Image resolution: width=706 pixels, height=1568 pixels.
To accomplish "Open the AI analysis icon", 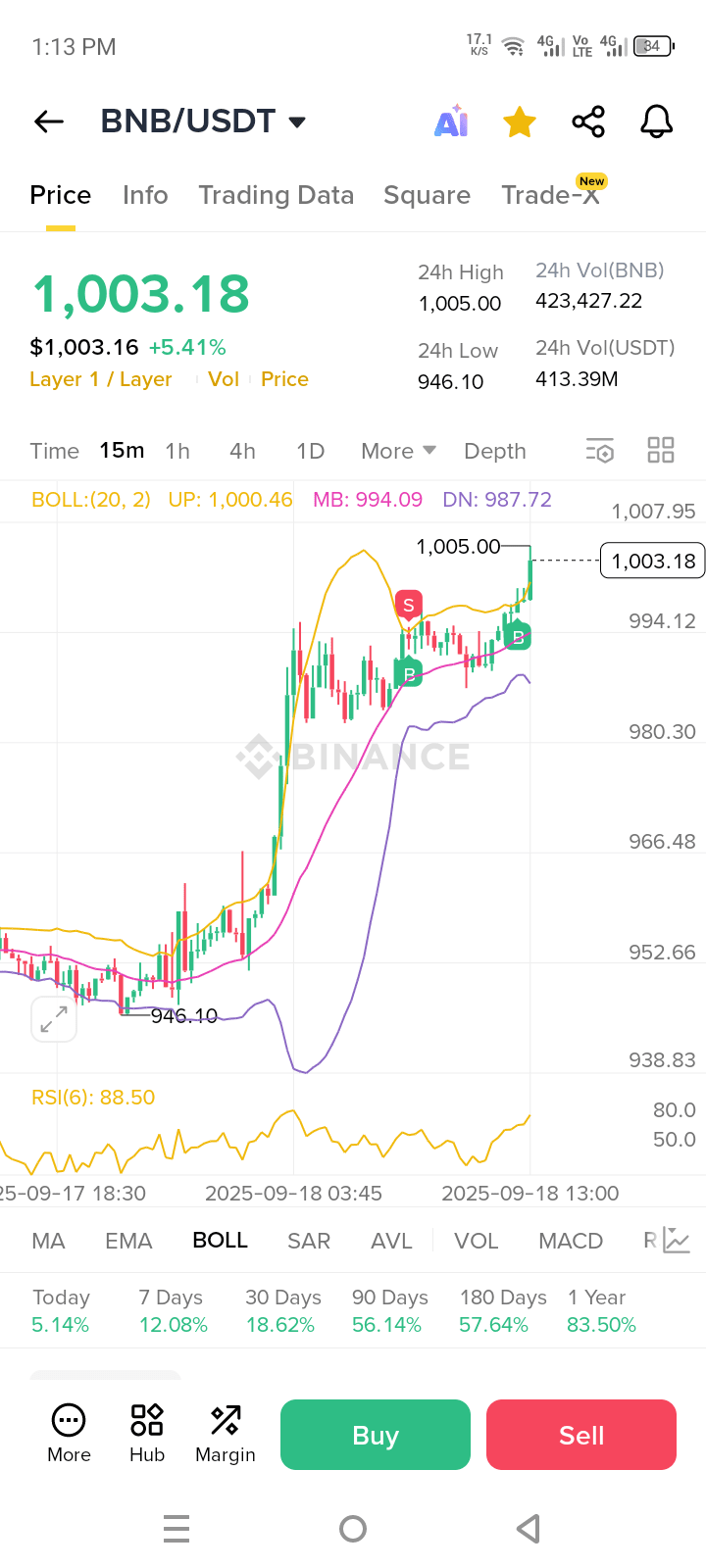I will pos(451,122).
